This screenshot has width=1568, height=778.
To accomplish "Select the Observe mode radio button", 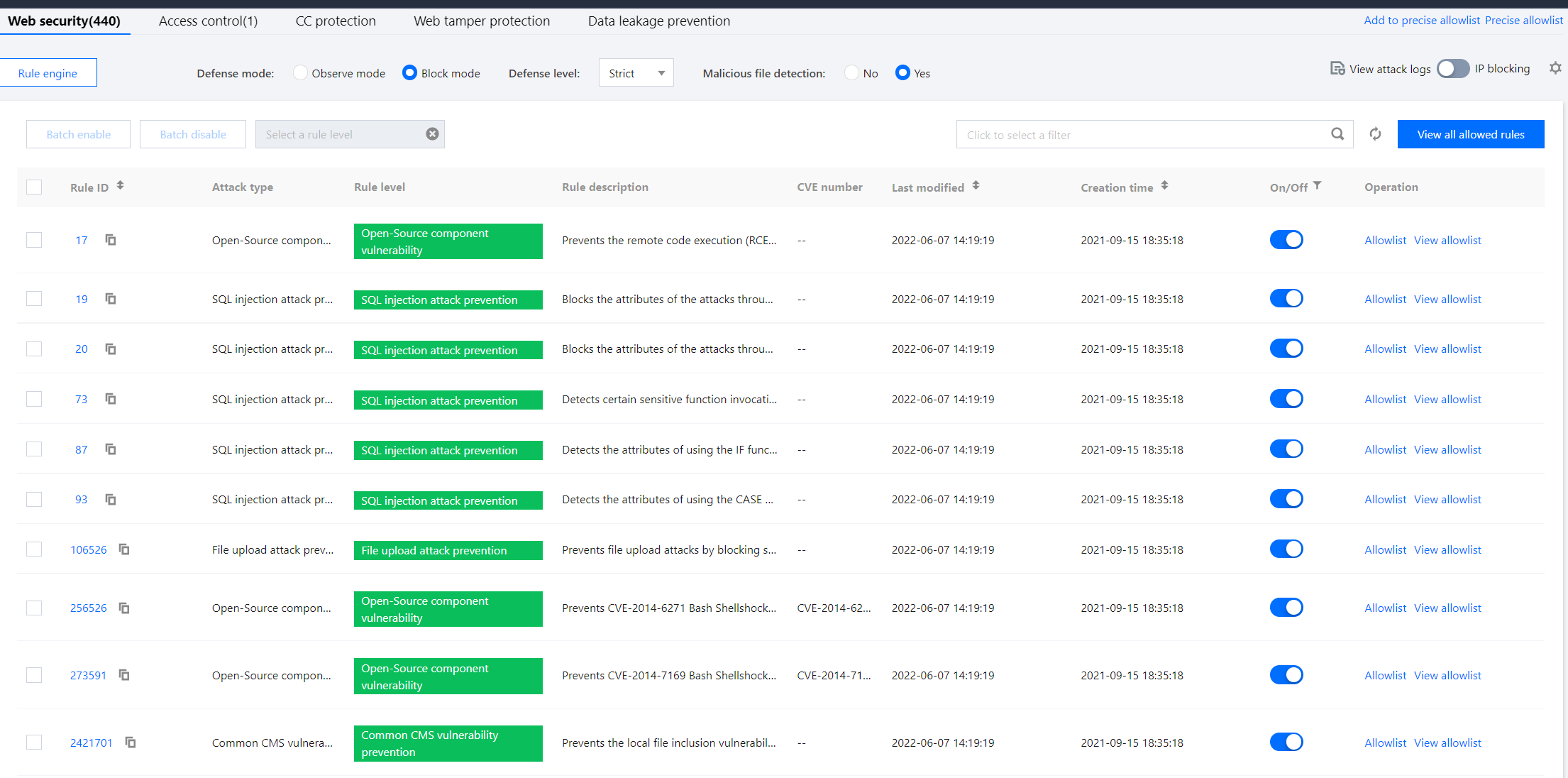I will (x=300, y=73).
